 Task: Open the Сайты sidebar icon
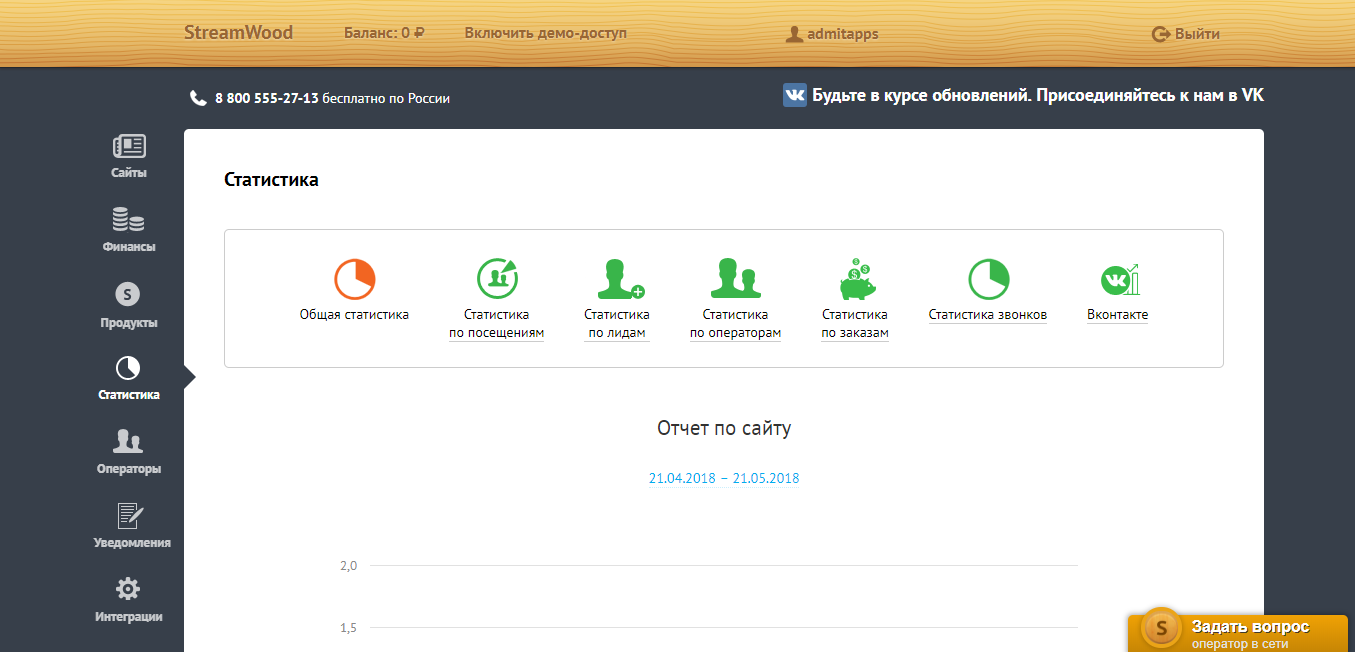point(129,148)
